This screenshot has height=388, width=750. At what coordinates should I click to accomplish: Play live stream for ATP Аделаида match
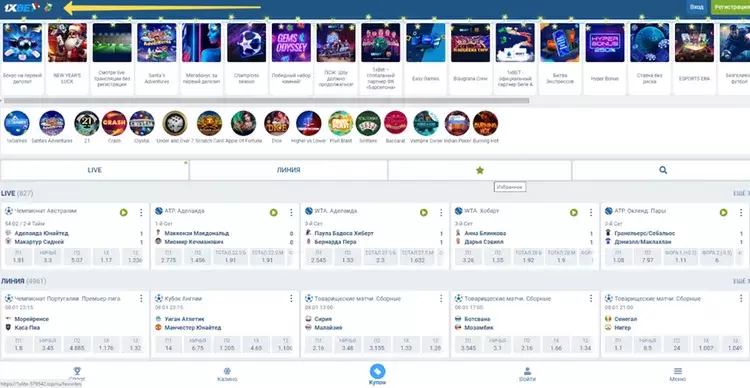pyautogui.click(x=274, y=212)
